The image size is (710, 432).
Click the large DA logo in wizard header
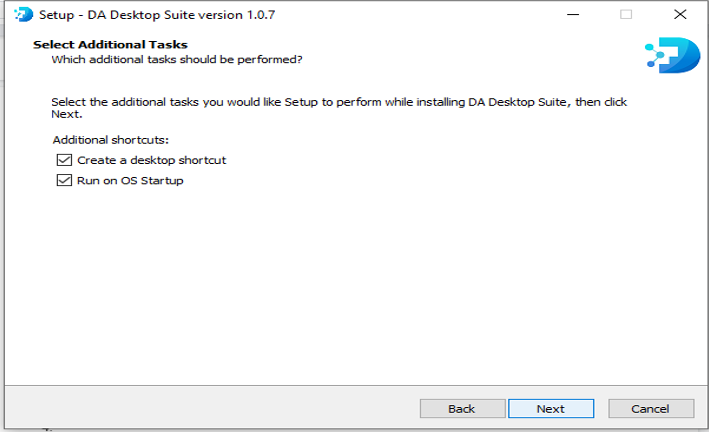(672, 55)
